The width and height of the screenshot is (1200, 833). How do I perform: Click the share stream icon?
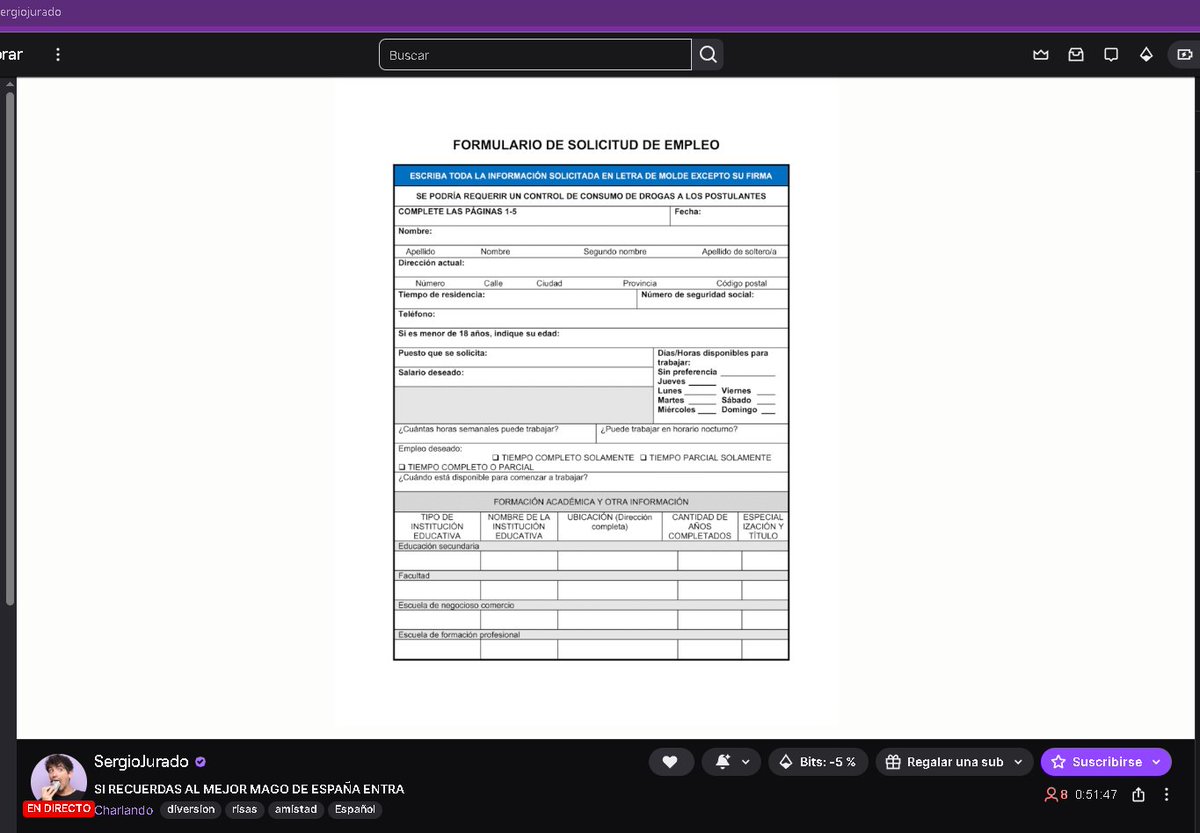click(x=1138, y=795)
